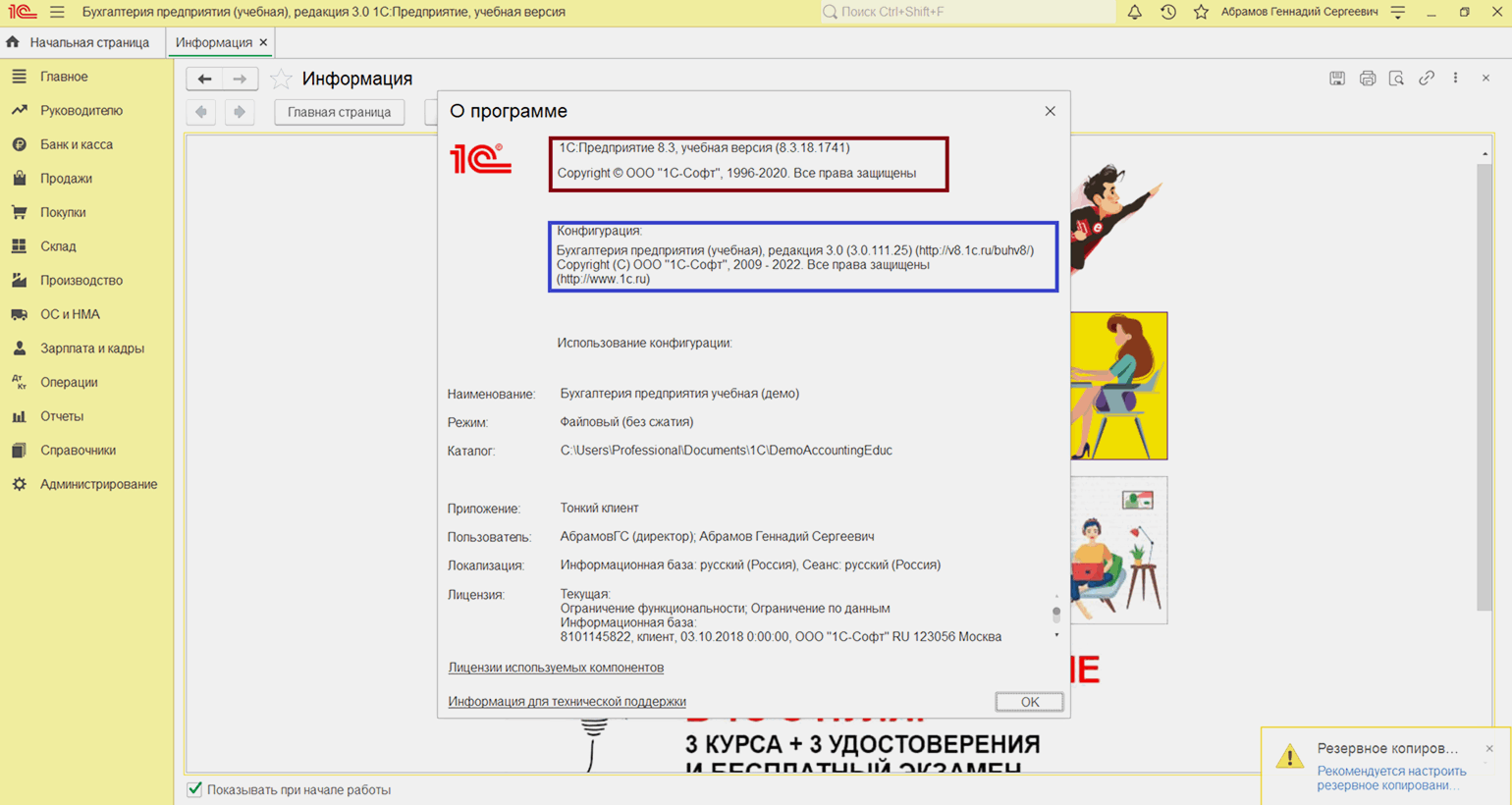Viewport: 1512px width, 805px height.
Task: Open Лицензии используемых компонентов link
Action: [x=556, y=668]
